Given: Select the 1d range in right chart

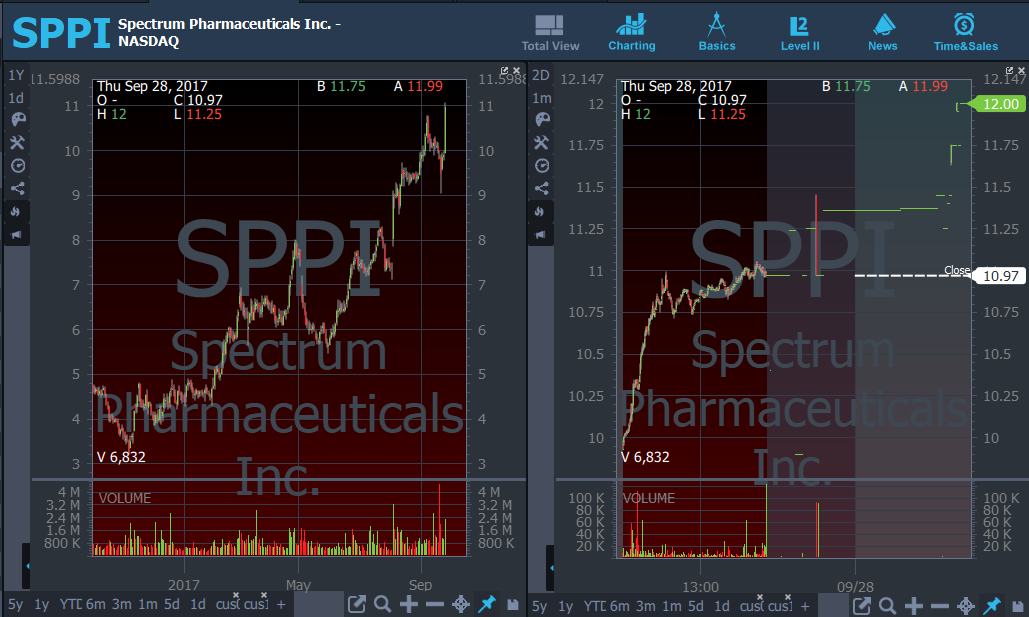Looking at the screenshot, I should (x=722, y=606).
